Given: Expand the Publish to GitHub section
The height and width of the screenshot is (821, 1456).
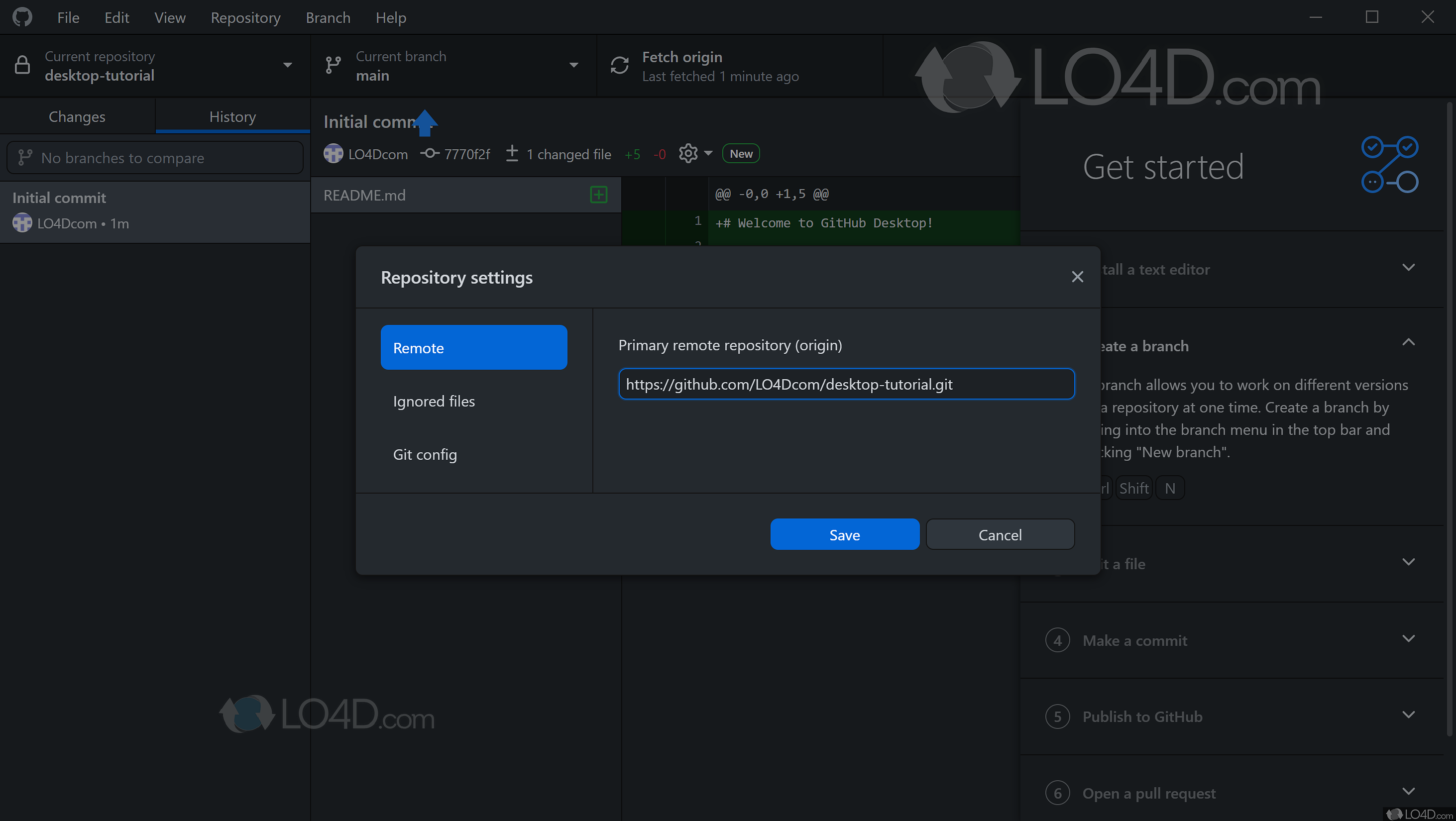Looking at the screenshot, I should click(1409, 714).
